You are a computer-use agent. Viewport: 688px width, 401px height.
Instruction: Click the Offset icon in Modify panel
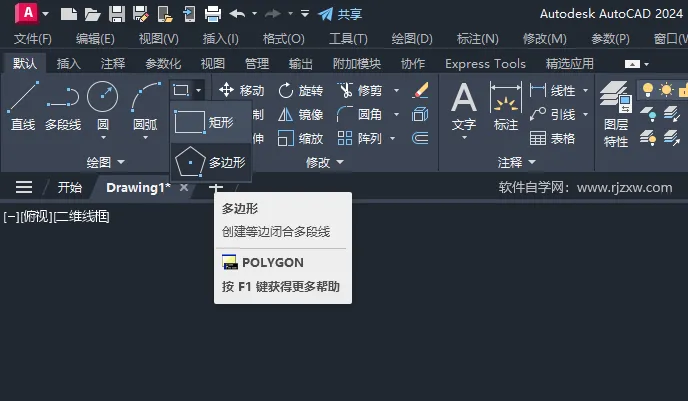pyautogui.click(x=420, y=139)
